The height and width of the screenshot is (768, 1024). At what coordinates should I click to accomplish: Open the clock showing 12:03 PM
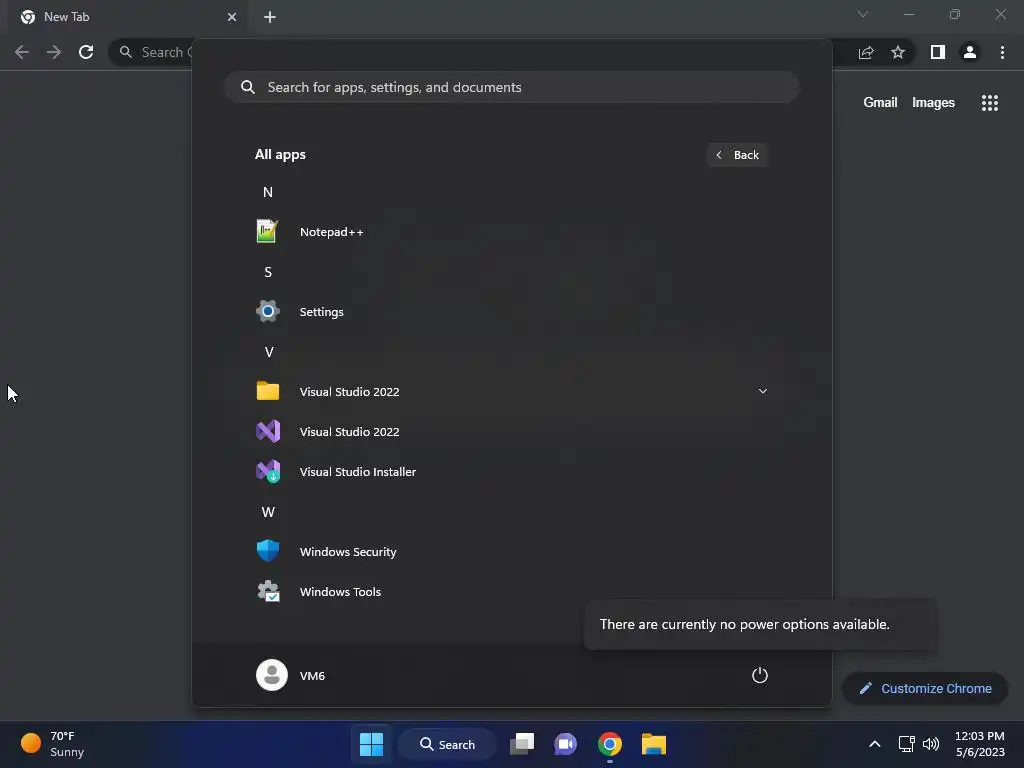coord(980,744)
